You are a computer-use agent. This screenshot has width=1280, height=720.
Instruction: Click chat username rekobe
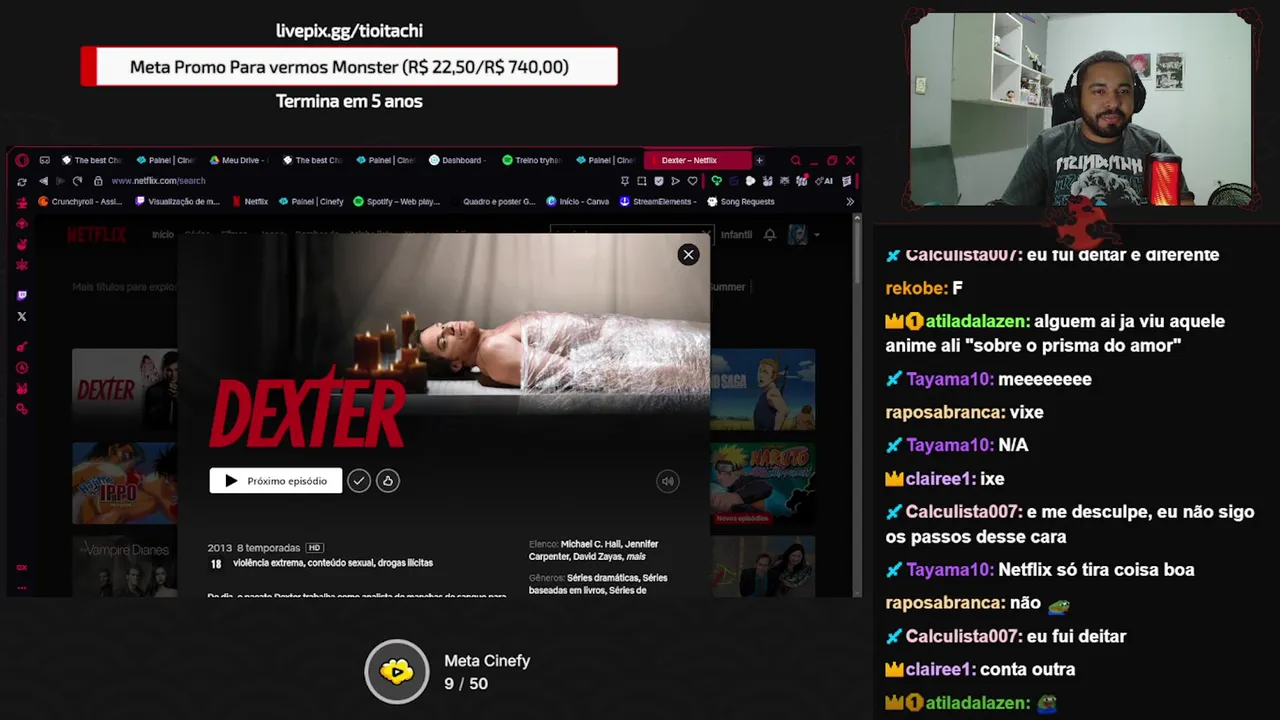pyautogui.click(x=914, y=288)
